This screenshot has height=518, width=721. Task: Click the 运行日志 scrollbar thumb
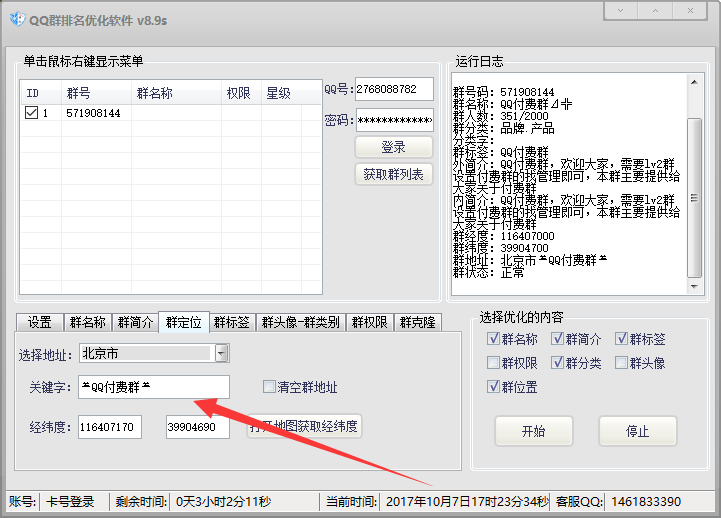tap(694, 198)
